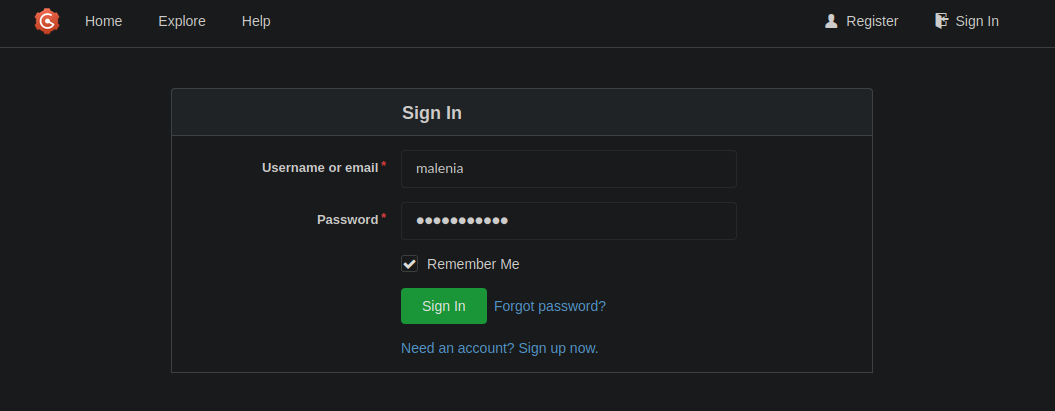Click the Sign In text in top navbar
This screenshot has width=1055, height=411.
coord(977,22)
